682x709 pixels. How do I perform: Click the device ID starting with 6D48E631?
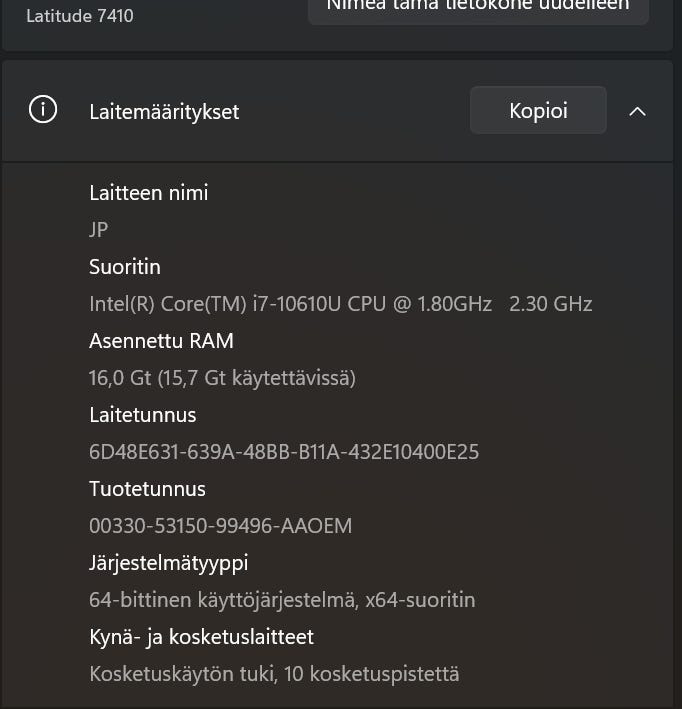284,452
